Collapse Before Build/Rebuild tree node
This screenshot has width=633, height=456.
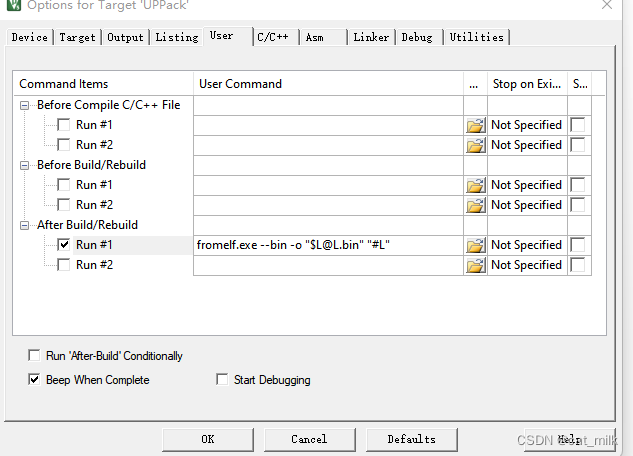25,165
